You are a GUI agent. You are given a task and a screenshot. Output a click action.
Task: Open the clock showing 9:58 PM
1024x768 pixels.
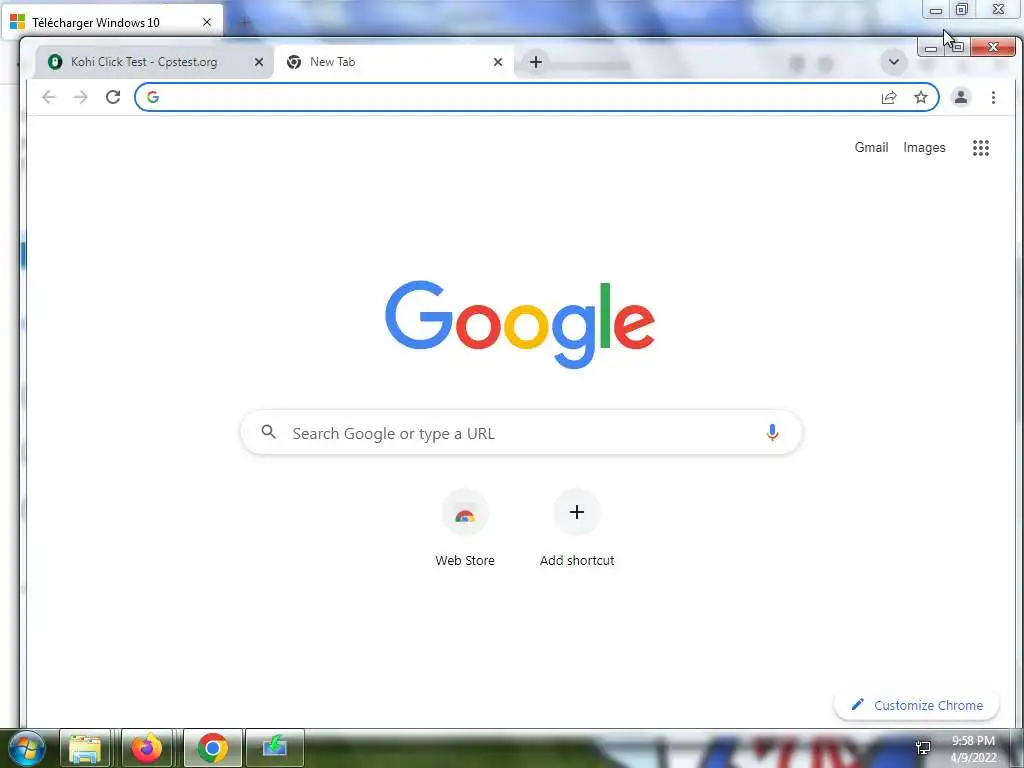click(973, 748)
